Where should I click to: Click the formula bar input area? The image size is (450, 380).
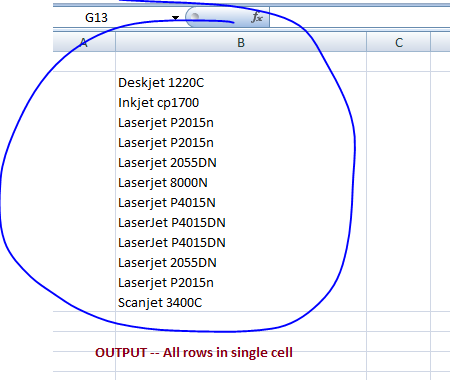coord(359,17)
